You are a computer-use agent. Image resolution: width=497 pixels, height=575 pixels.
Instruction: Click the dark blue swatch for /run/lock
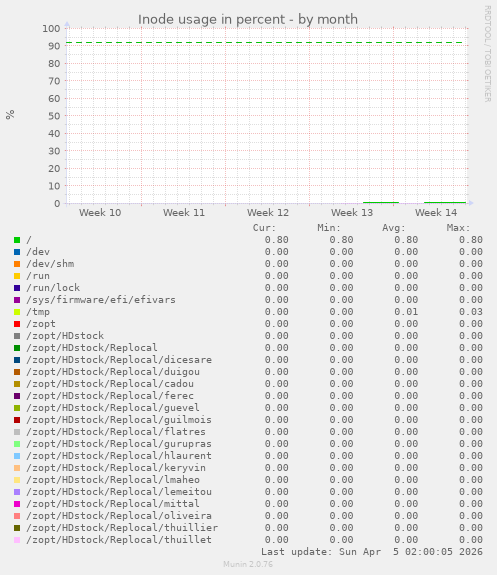click(17, 288)
